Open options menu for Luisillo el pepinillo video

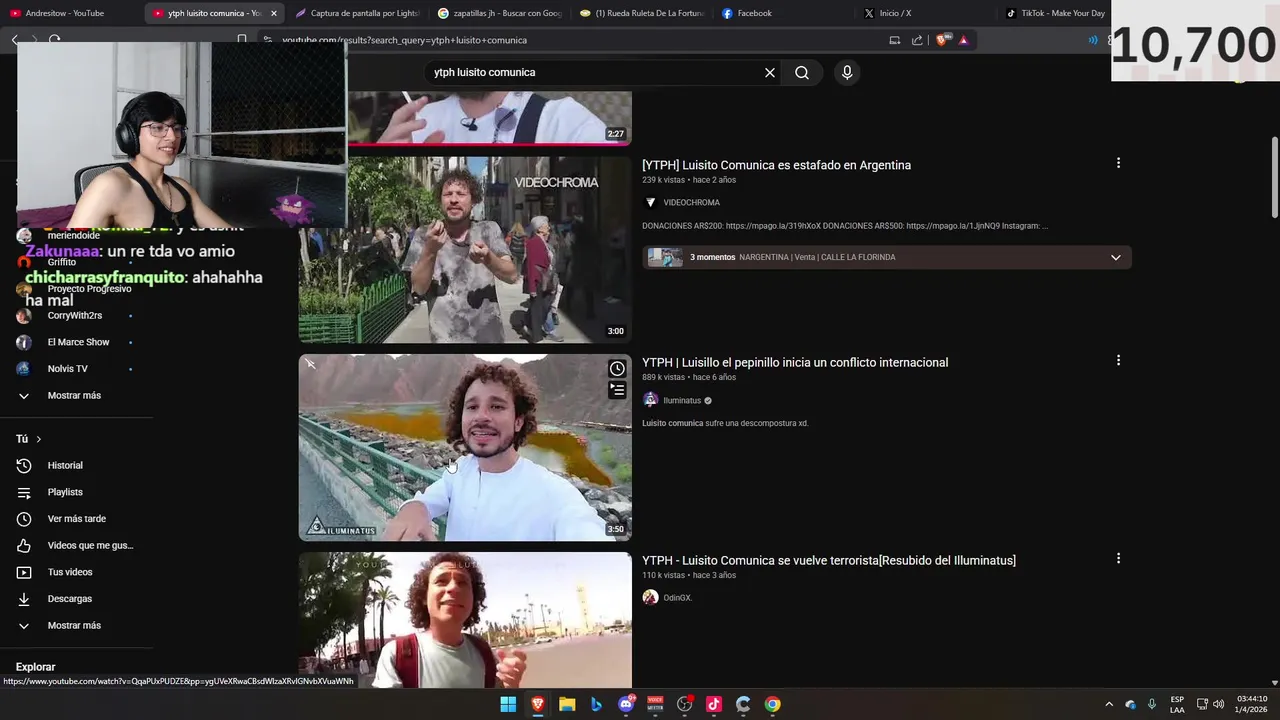1118,360
